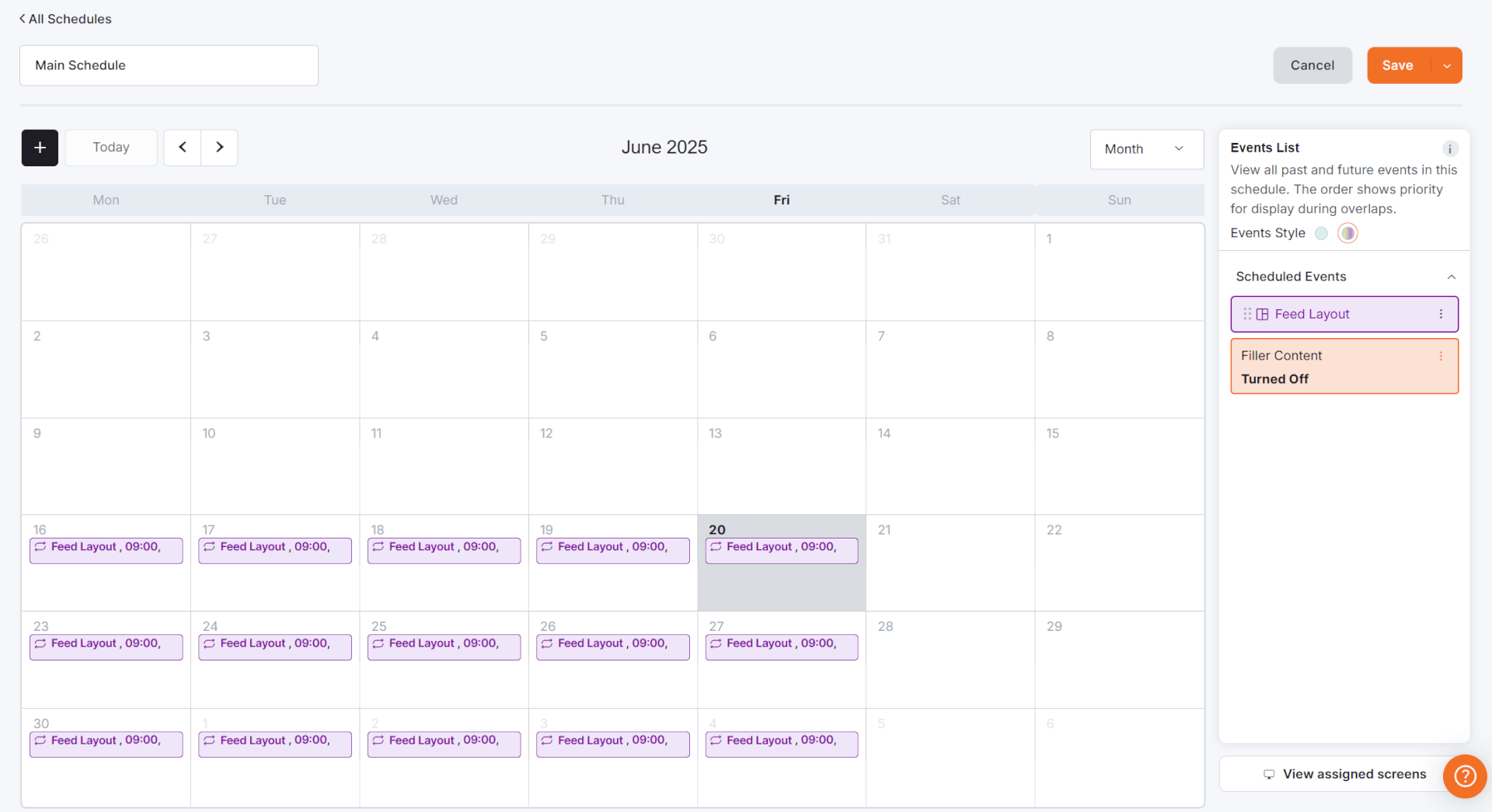Jump to Today in the calendar

pos(110,147)
